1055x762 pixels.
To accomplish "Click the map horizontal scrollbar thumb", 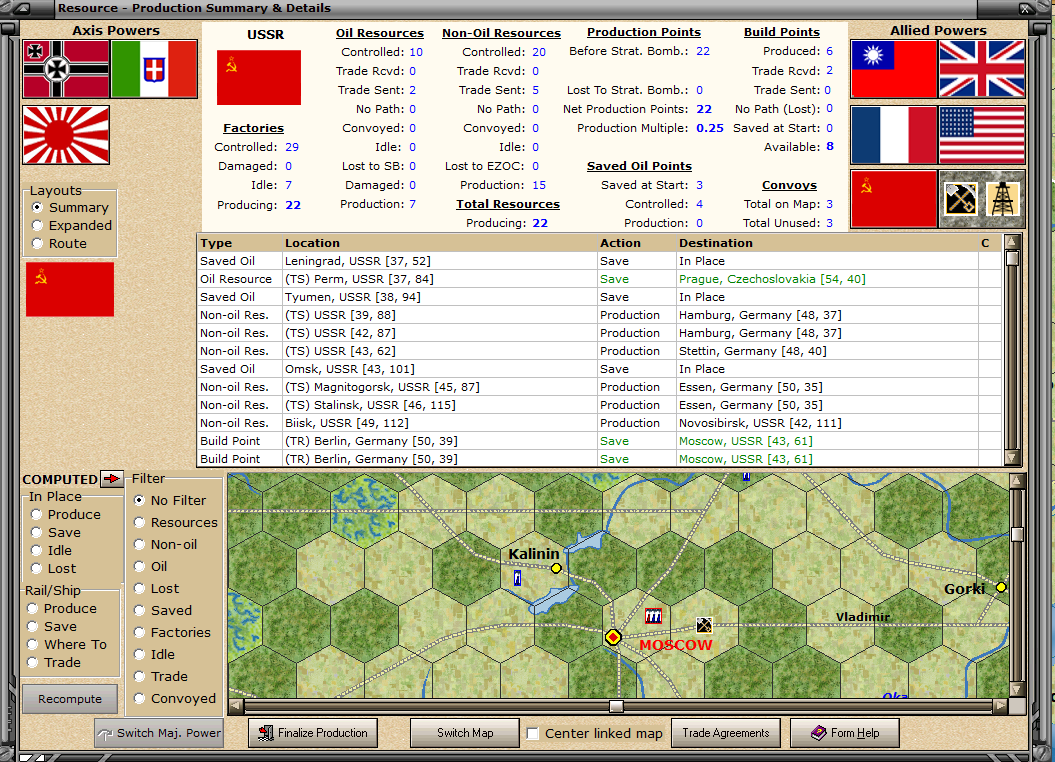I will click(x=616, y=707).
